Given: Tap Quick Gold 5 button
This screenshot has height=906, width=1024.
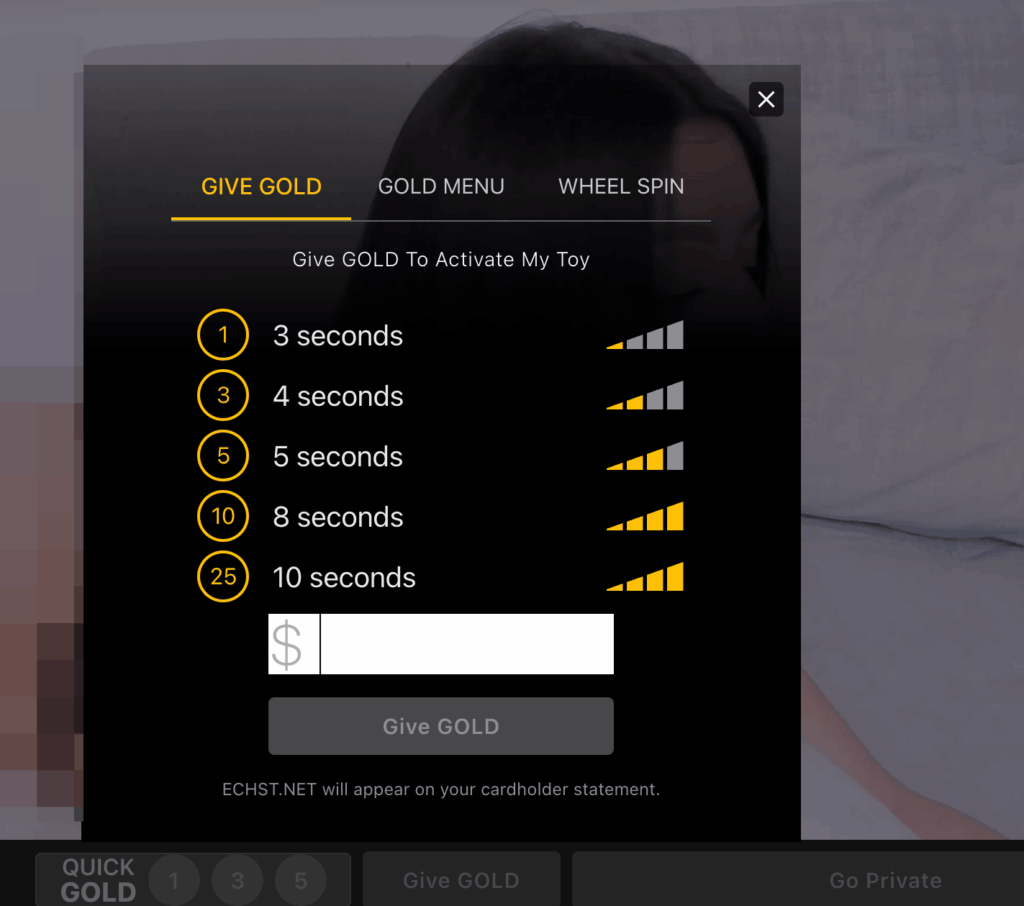Looking at the screenshot, I should (300, 880).
